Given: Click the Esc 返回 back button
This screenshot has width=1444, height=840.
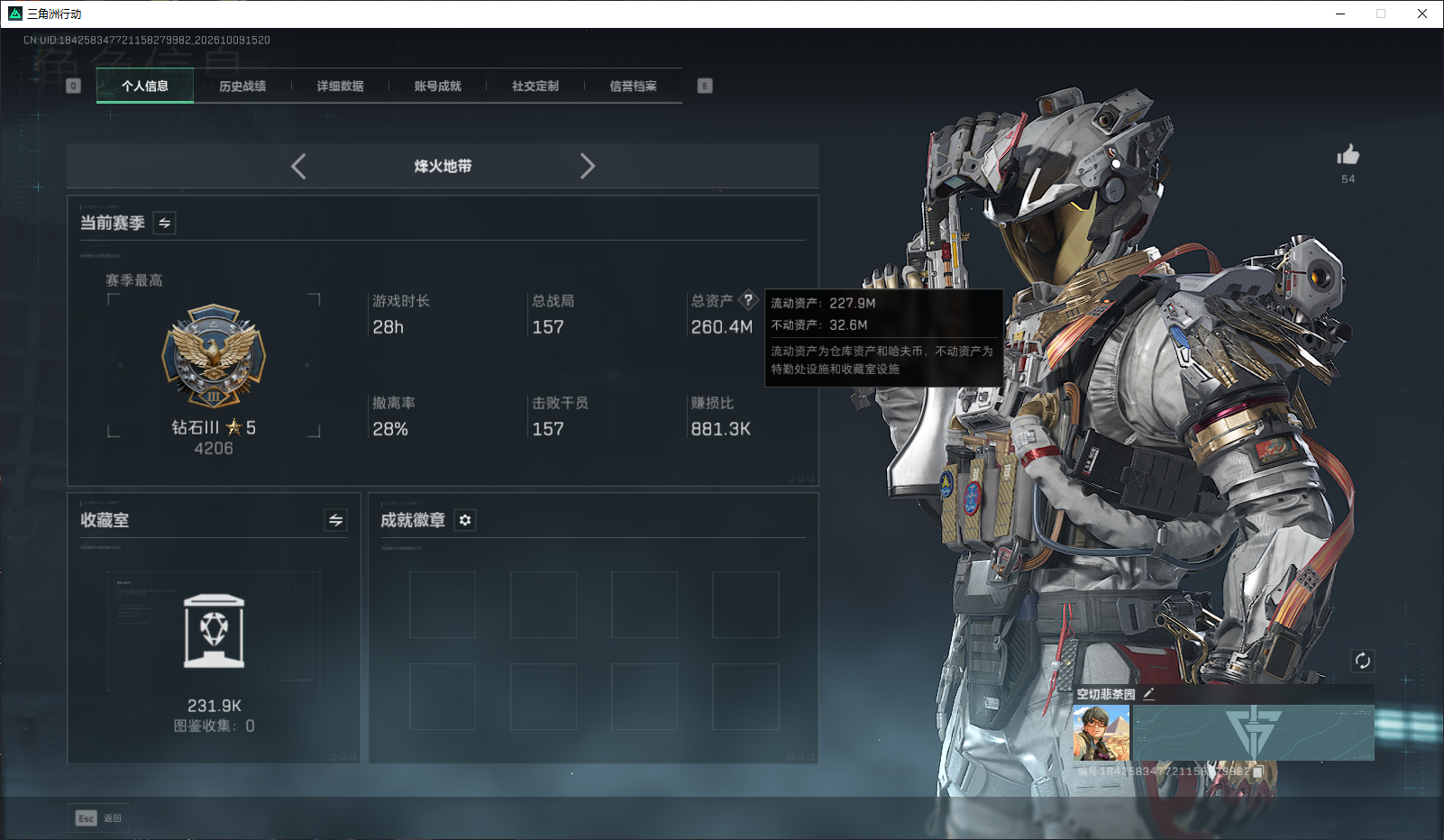Looking at the screenshot, I should click(98, 818).
